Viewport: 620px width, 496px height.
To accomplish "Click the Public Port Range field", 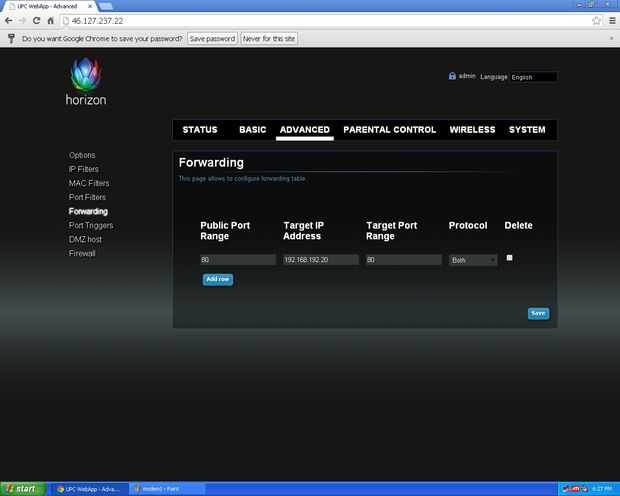I will pyautogui.click(x=238, y=260).
